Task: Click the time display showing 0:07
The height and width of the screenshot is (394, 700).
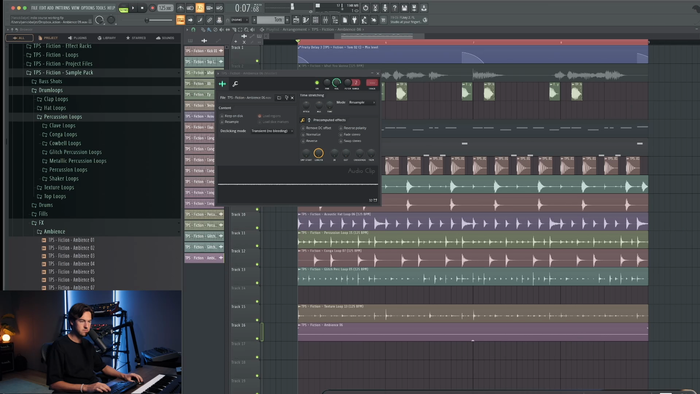Action: (x=248, y=8)
